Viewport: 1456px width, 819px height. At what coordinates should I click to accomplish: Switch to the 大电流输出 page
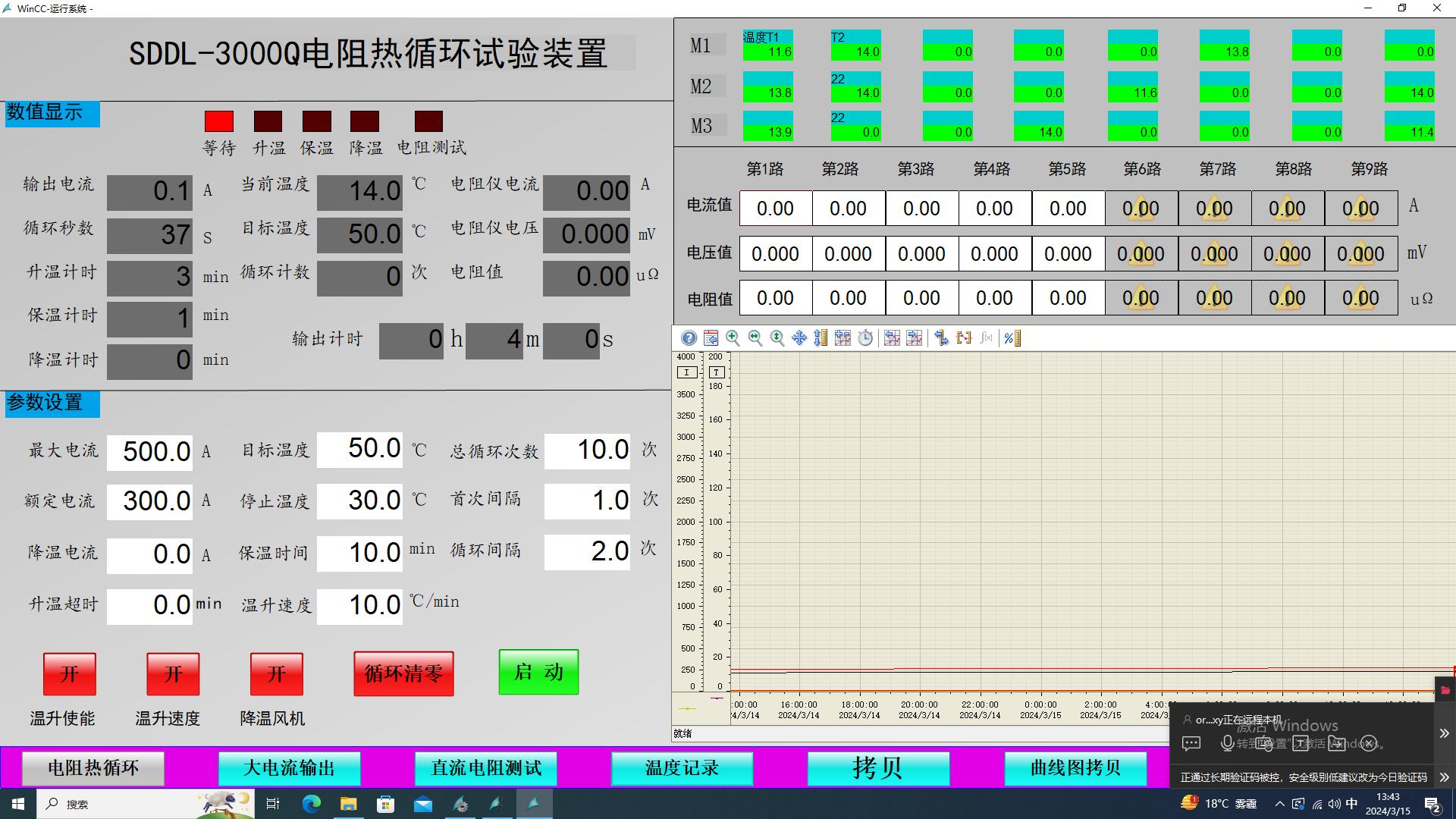(x=289, y=768)
